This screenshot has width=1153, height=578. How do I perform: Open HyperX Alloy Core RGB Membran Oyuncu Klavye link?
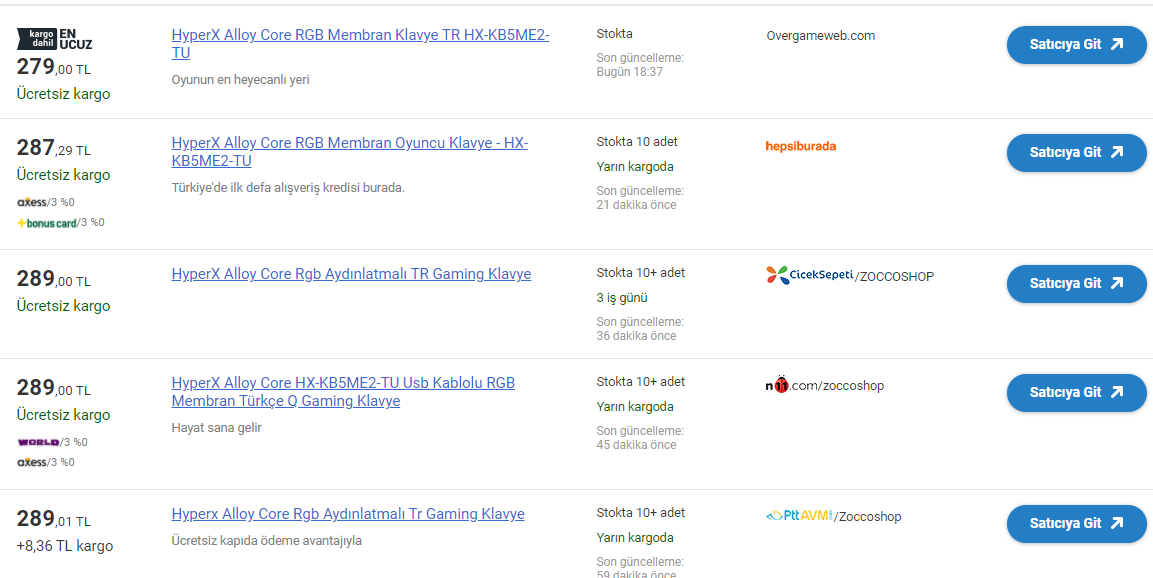coord(349,143)
